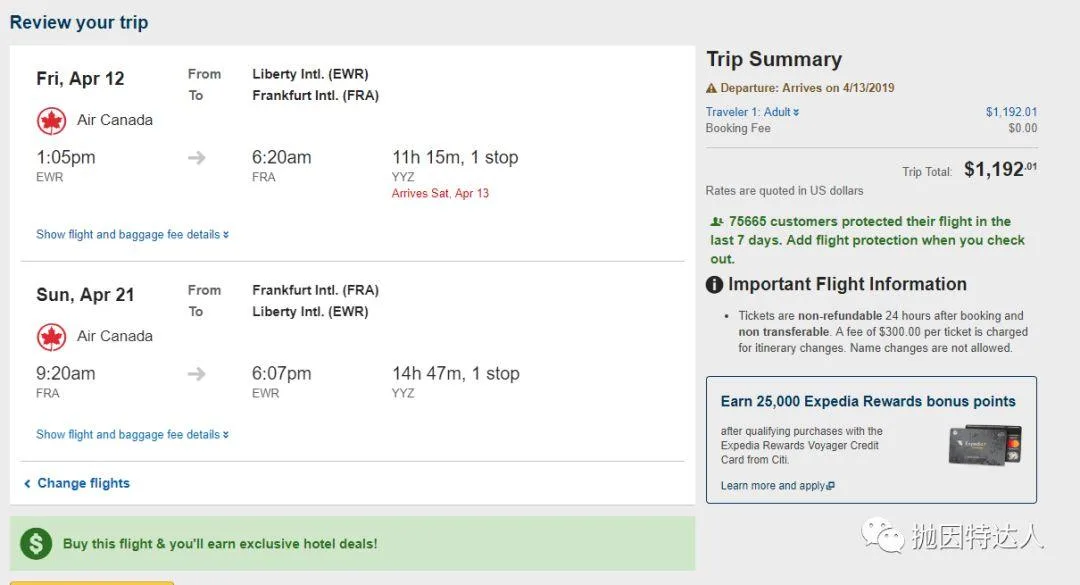Screen dimensions: 1080x585
Task: Click the Trip Summary heading
Action: [774, 59]
